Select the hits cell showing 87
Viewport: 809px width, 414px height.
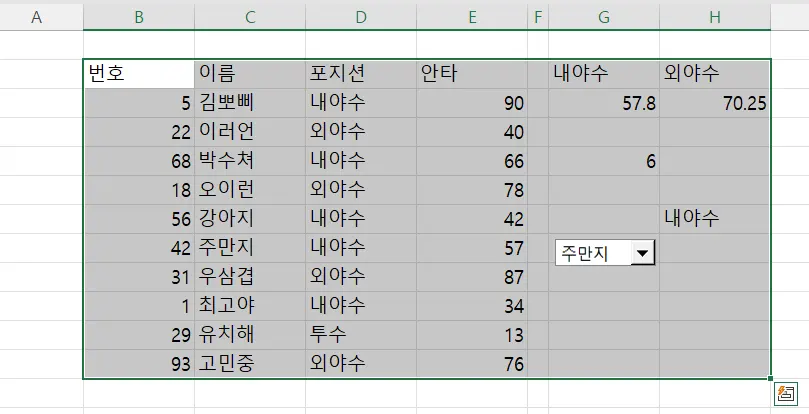[x=472, y=277]
